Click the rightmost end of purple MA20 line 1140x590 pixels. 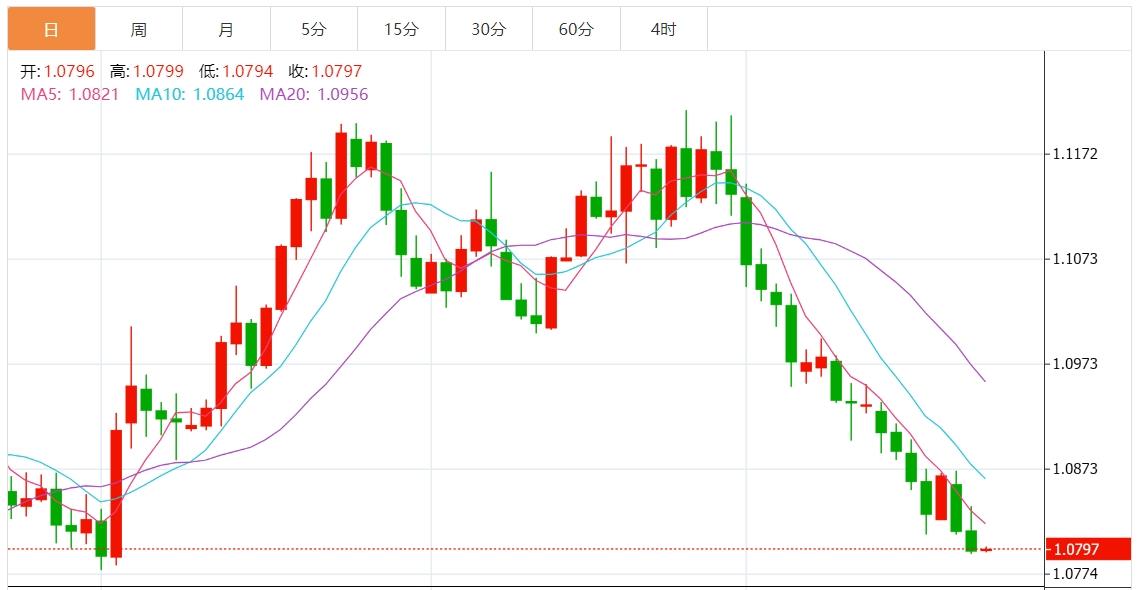985,381
